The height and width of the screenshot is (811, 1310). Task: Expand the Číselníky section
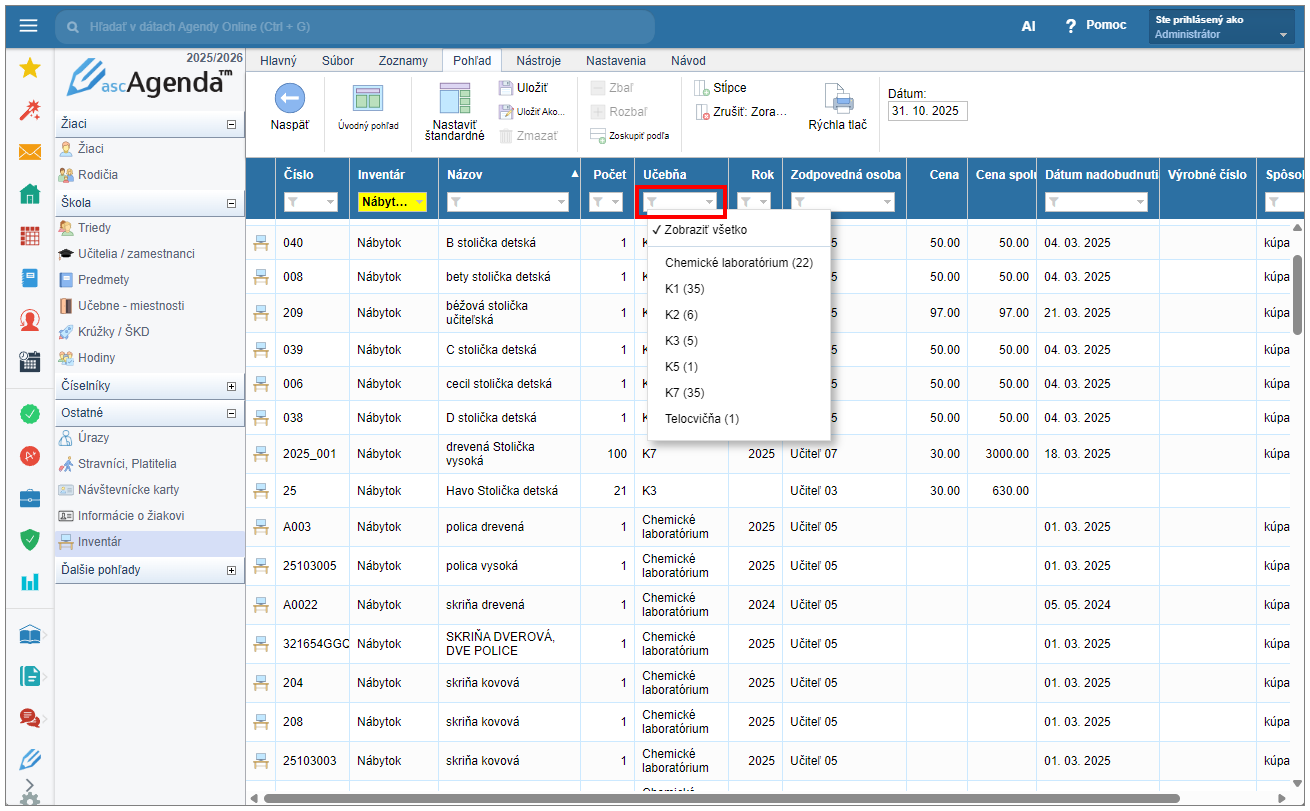[232, 386]
